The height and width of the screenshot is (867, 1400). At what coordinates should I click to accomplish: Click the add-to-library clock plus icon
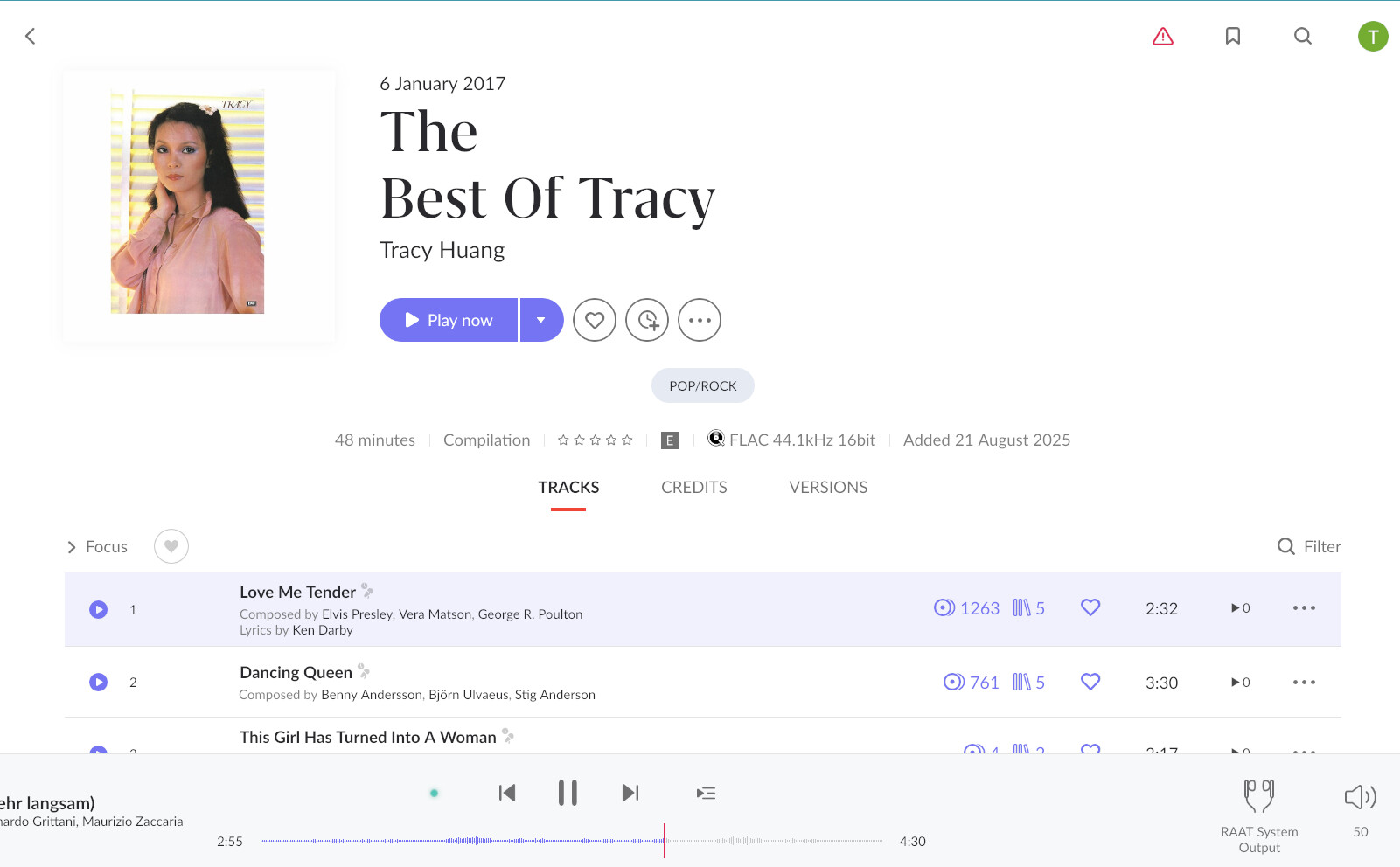(647, 320)
